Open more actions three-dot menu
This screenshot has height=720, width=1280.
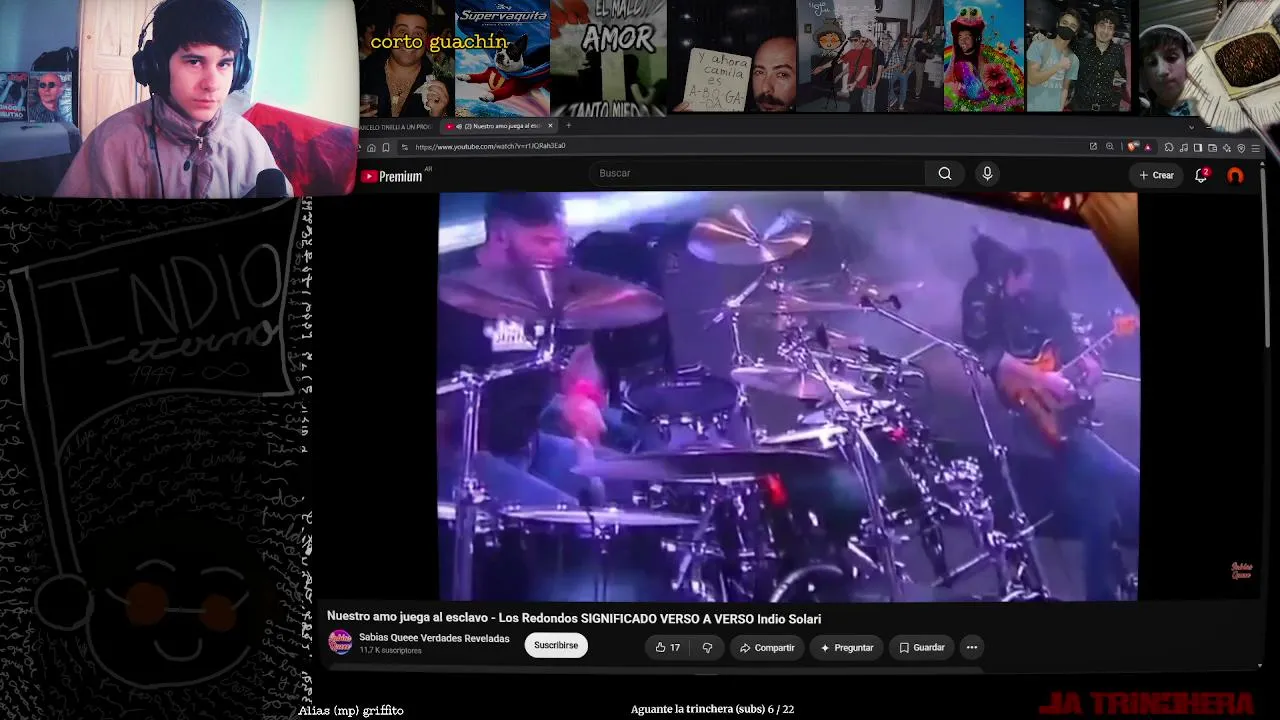tap(972, 648)
